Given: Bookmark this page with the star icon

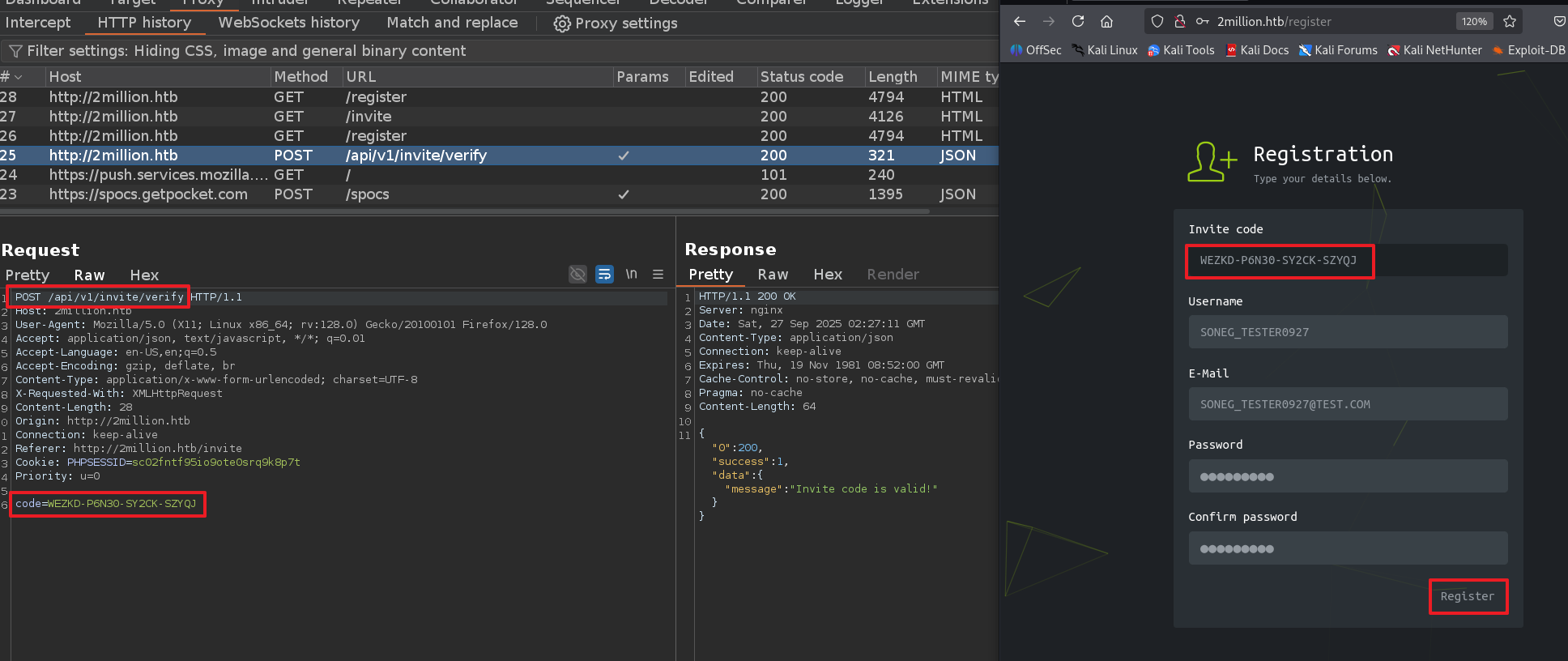Looking at the screenshot, I should click(x=1510, y=22).
